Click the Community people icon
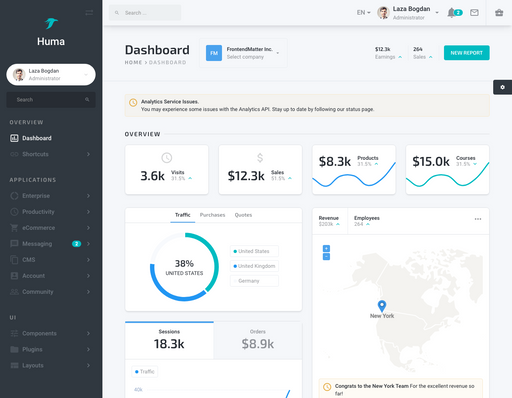The image size is (512, 398). (x=14, y=292)
